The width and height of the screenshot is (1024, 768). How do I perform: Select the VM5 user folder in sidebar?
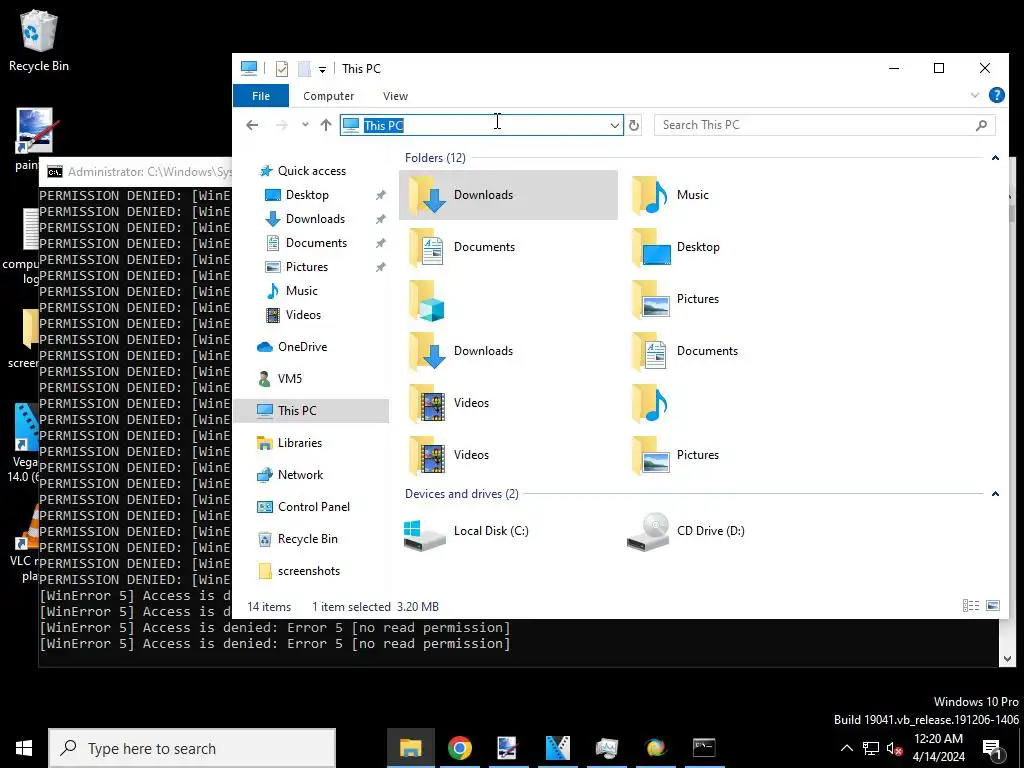pyautogui.click(x=289, y=379)
